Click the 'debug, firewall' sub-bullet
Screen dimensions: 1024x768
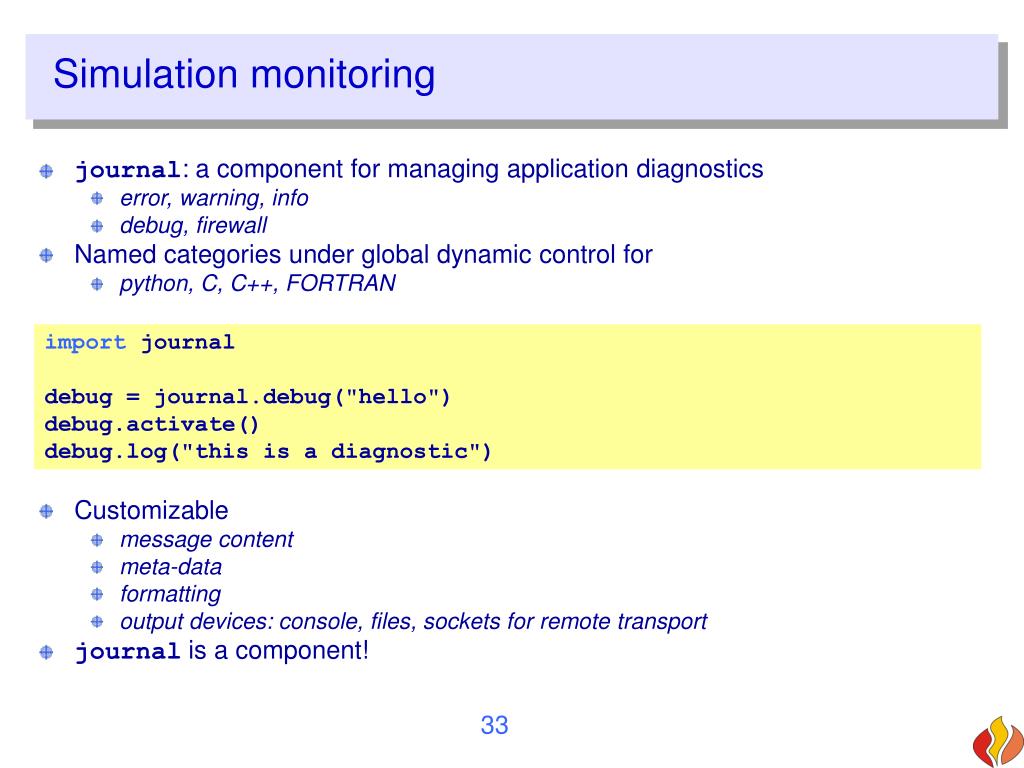(193, 225)
